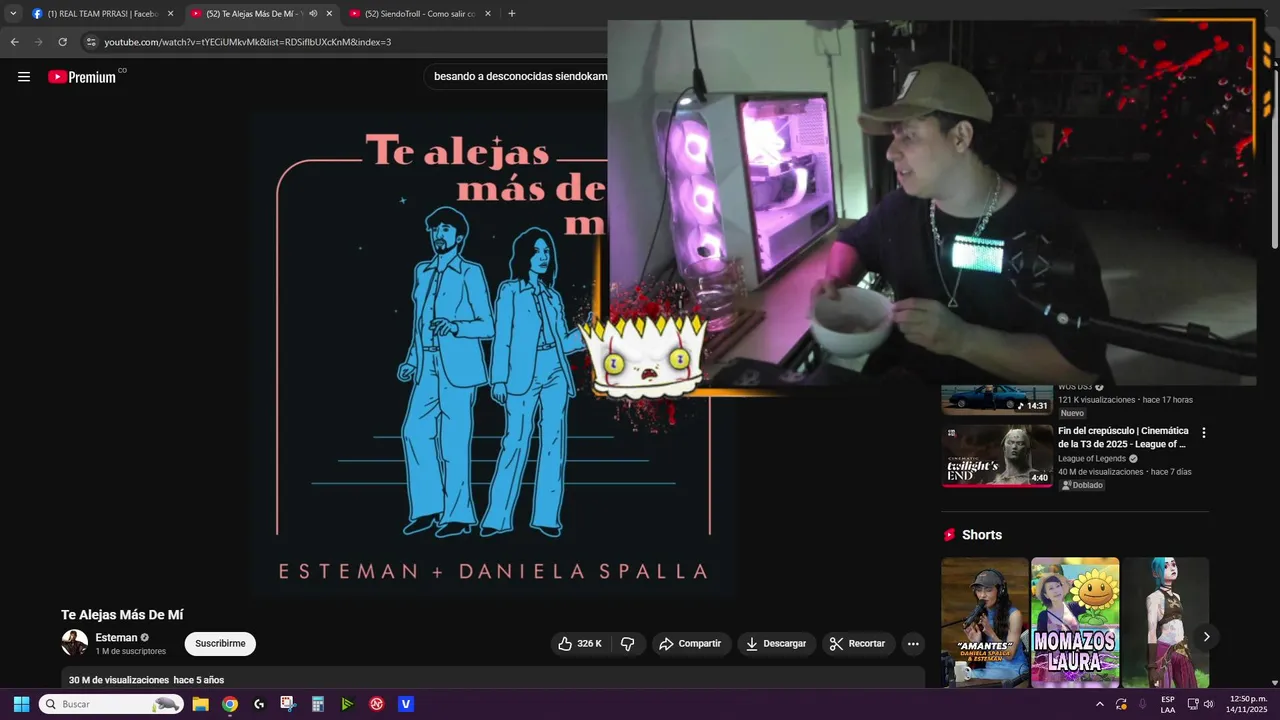Open a new browser tab
1280x720 pixels.
[x=512, y=14]
